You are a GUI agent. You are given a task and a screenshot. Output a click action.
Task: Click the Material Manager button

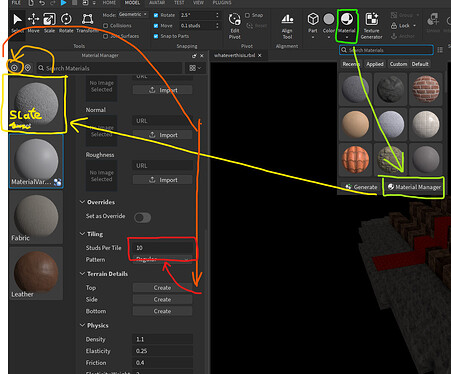tap(414, 187)
